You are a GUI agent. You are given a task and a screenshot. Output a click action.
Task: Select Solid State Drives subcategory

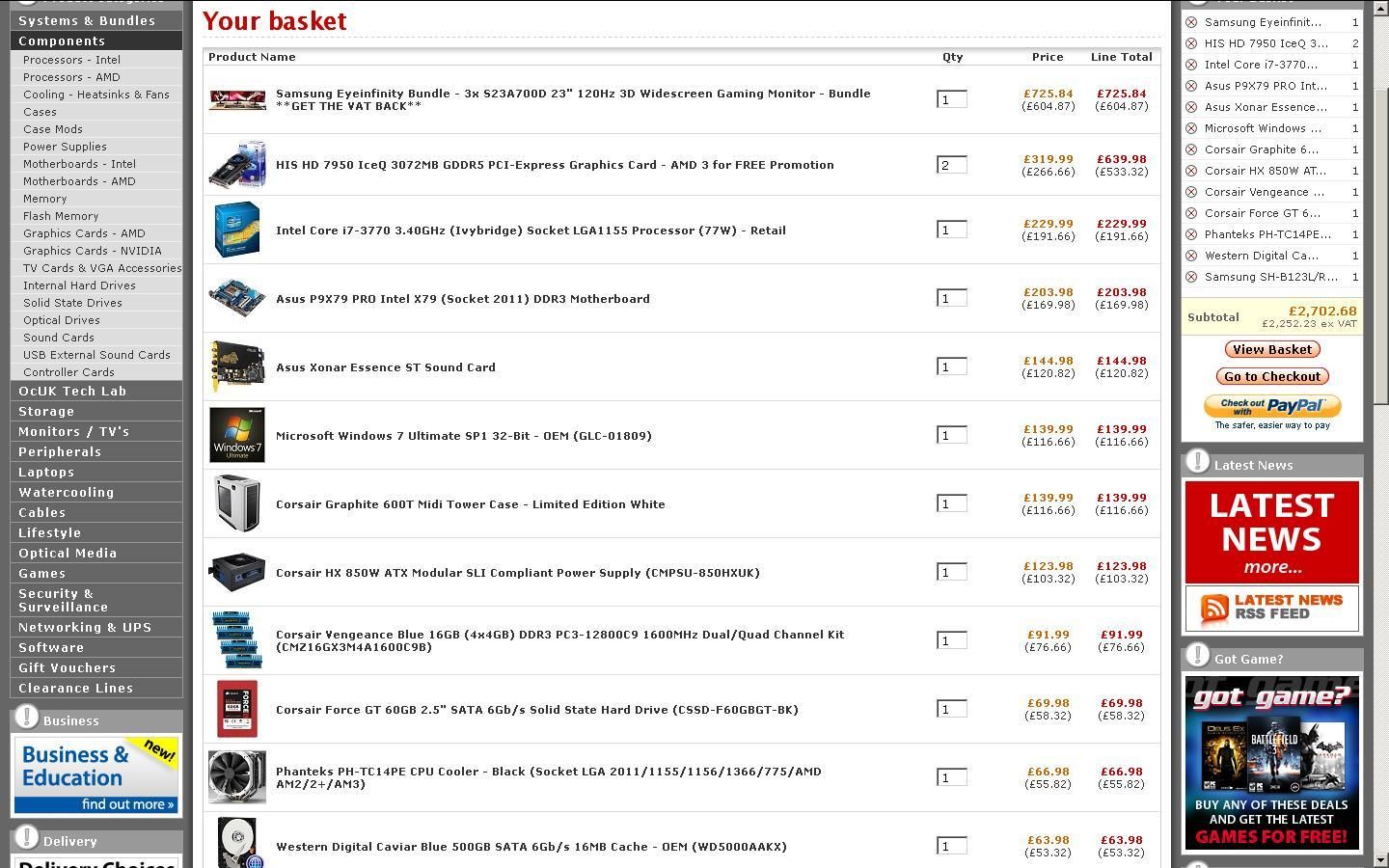click(x=72, y=303)
